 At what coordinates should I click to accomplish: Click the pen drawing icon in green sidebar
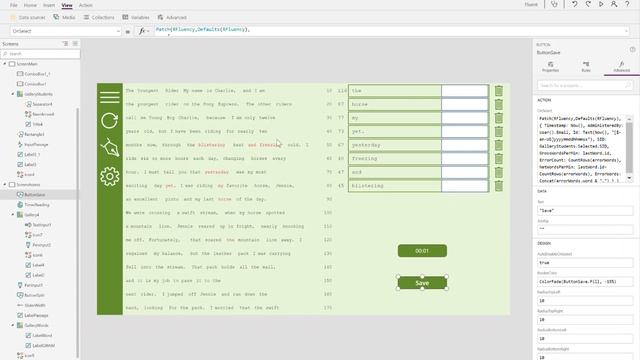click(x=110, y=148)
